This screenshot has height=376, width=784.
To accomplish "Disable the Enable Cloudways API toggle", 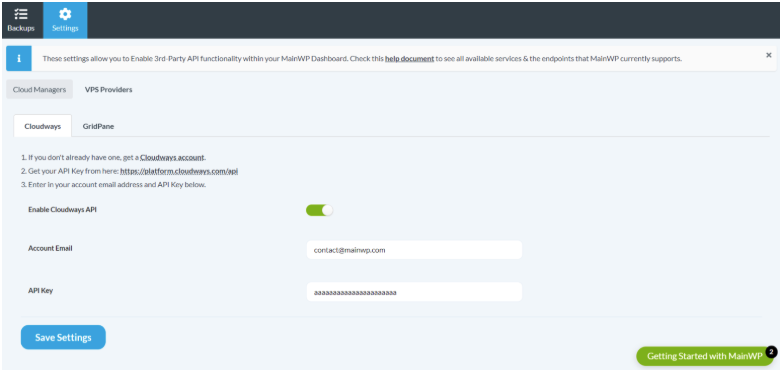I will click(x=320, y=210).
